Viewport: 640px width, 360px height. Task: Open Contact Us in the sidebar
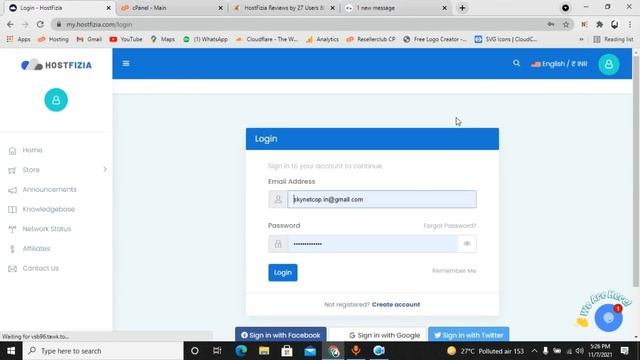[x=41, y=268]
